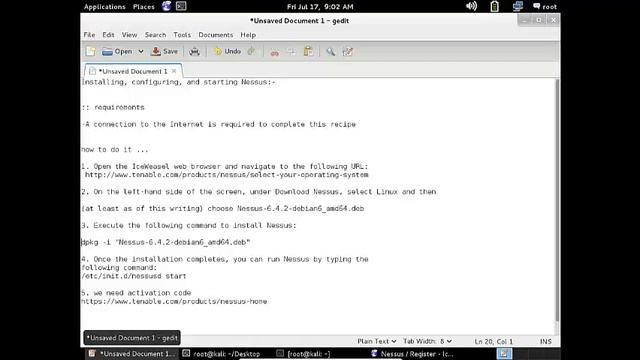The width and height of the screenshot is (640, 360).
Task: Click 'Installing, configuring, and starting Nessus' line
Action: (x=178, y=82)
